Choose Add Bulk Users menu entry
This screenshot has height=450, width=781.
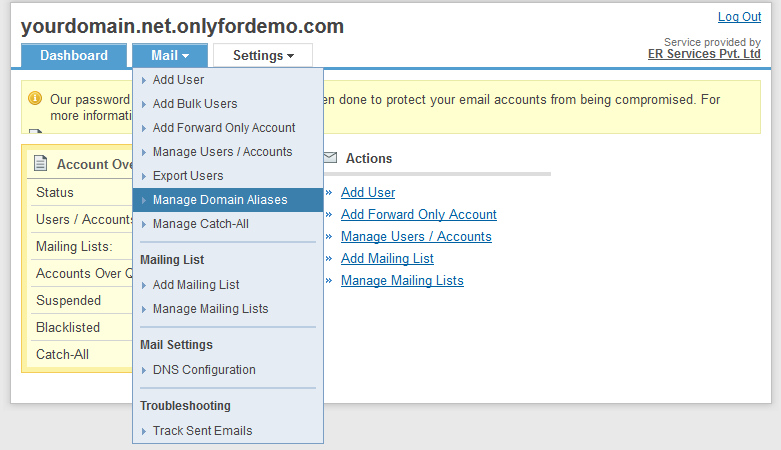pyautogui.click(x=195, y=104)
